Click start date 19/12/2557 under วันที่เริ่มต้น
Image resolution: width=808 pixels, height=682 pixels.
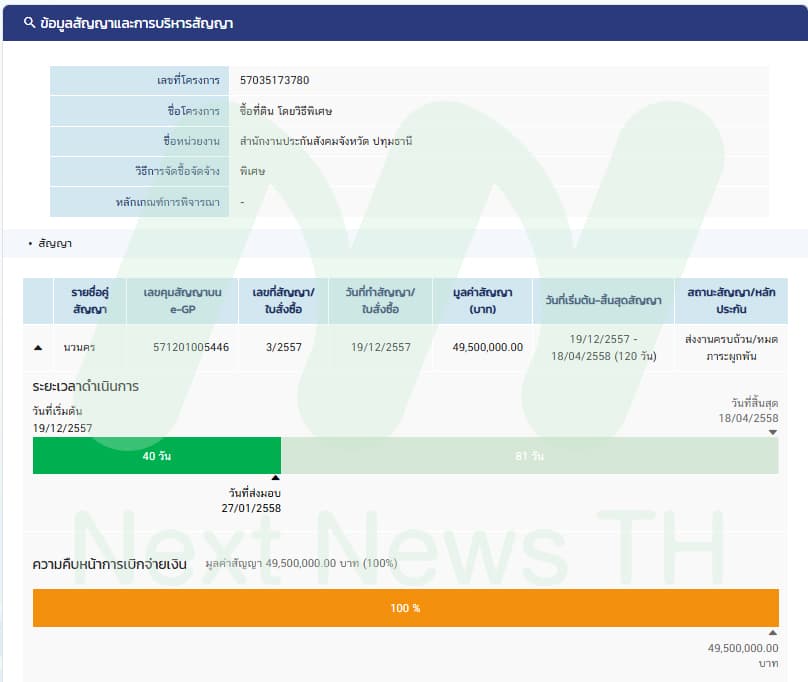(62, 428)
